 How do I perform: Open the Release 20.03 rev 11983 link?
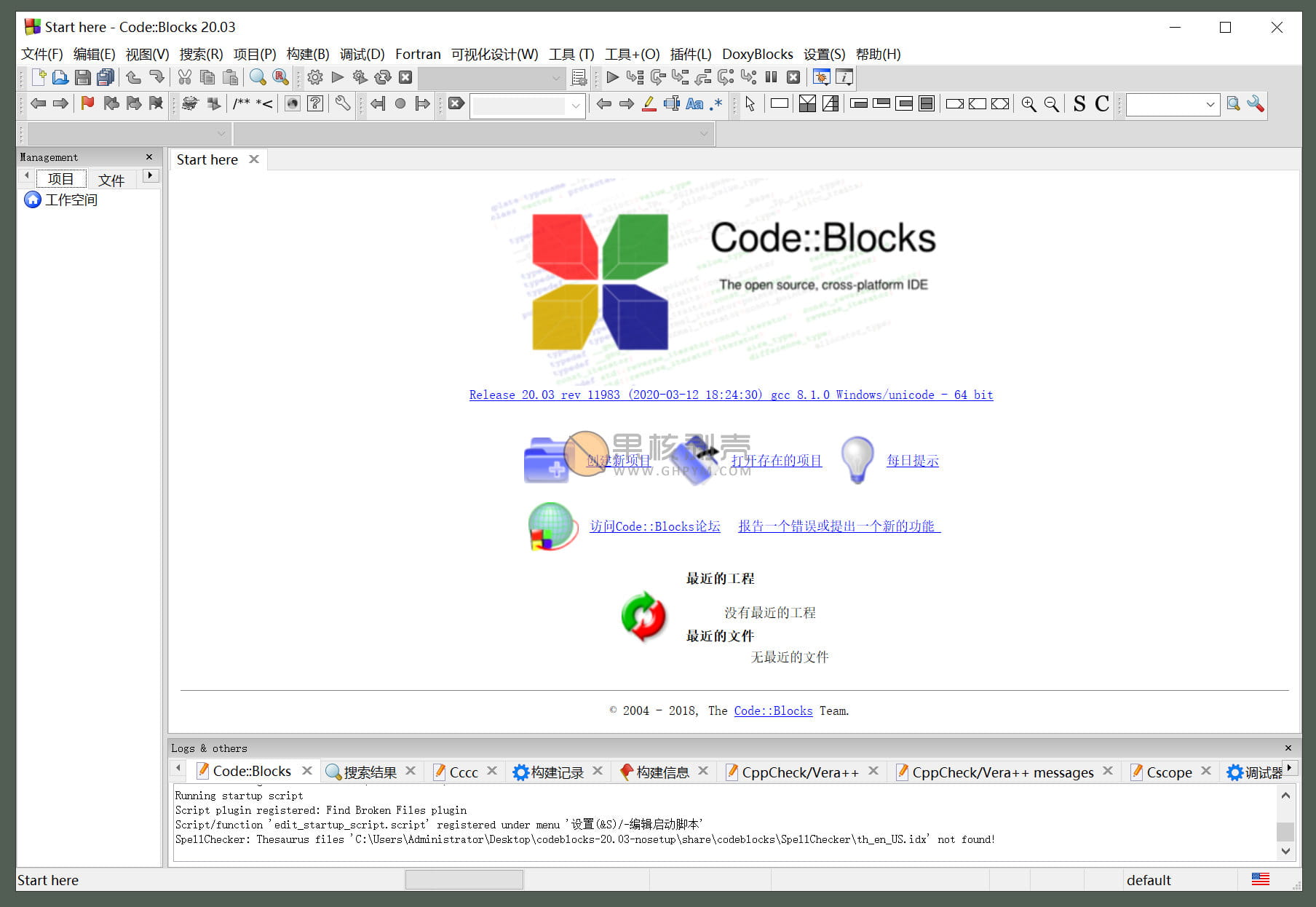coord(731,395)
